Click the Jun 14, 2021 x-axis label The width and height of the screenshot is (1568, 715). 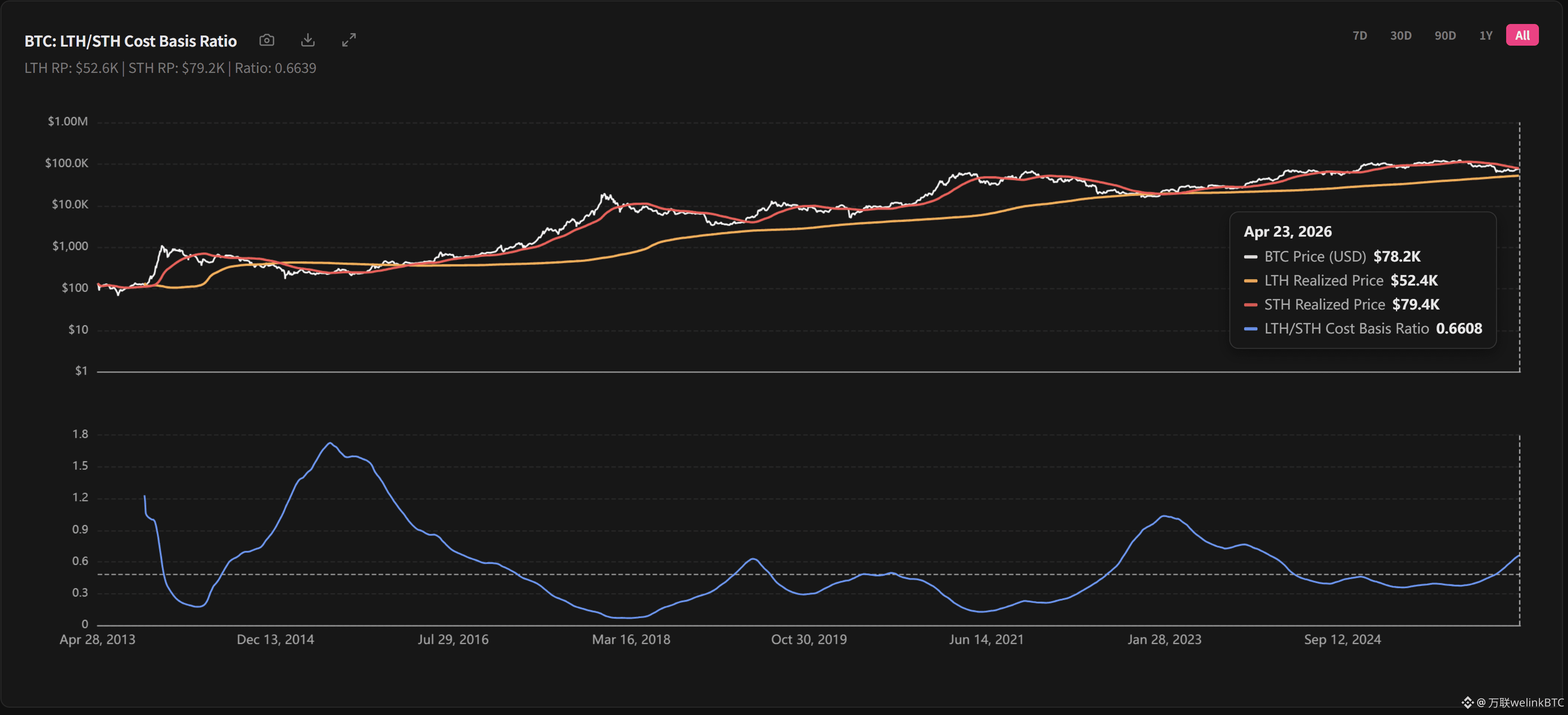coord(986,639)
